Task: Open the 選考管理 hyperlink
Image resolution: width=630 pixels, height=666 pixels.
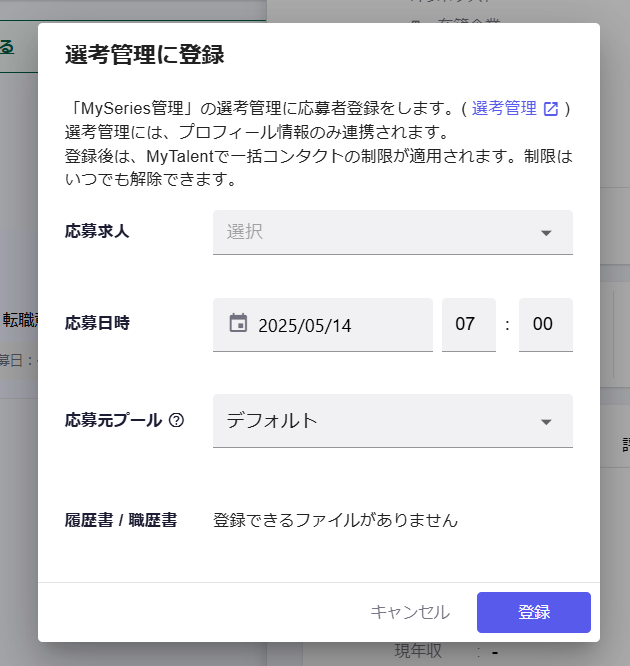Action: (504, 108)
